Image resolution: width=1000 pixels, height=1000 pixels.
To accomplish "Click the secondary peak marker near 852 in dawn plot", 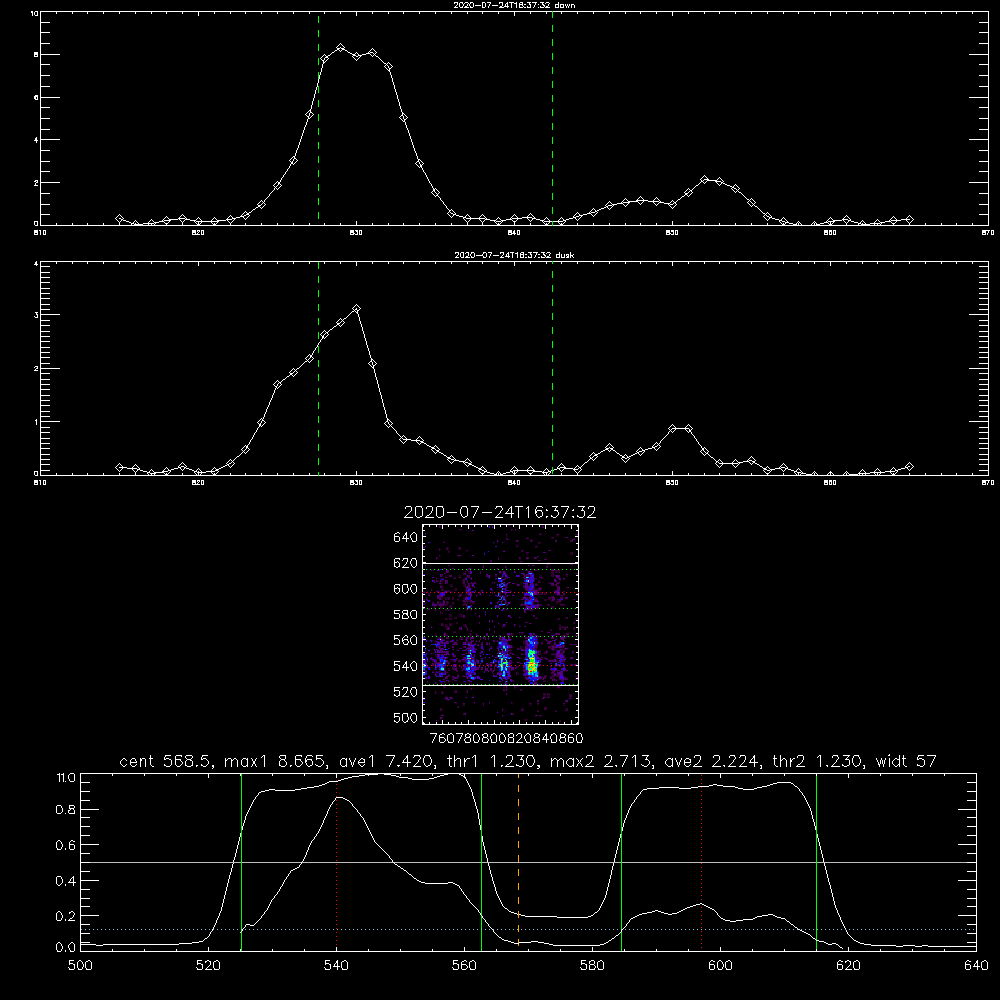I will point(704,180).
